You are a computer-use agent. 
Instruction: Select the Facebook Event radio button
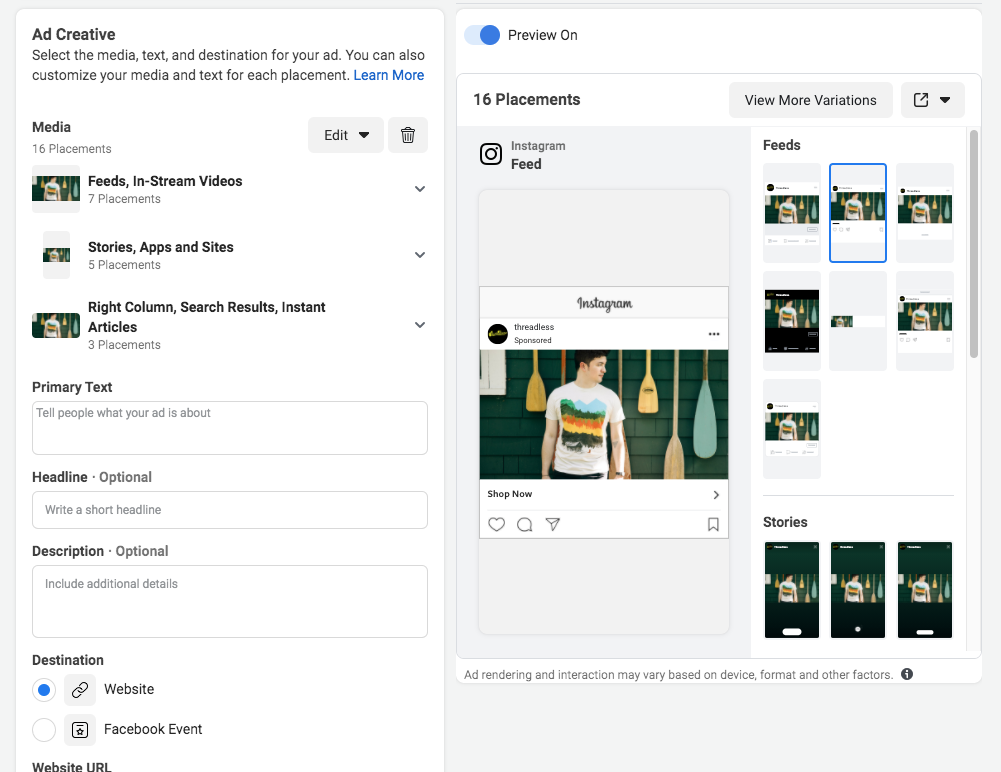point(44,730)
